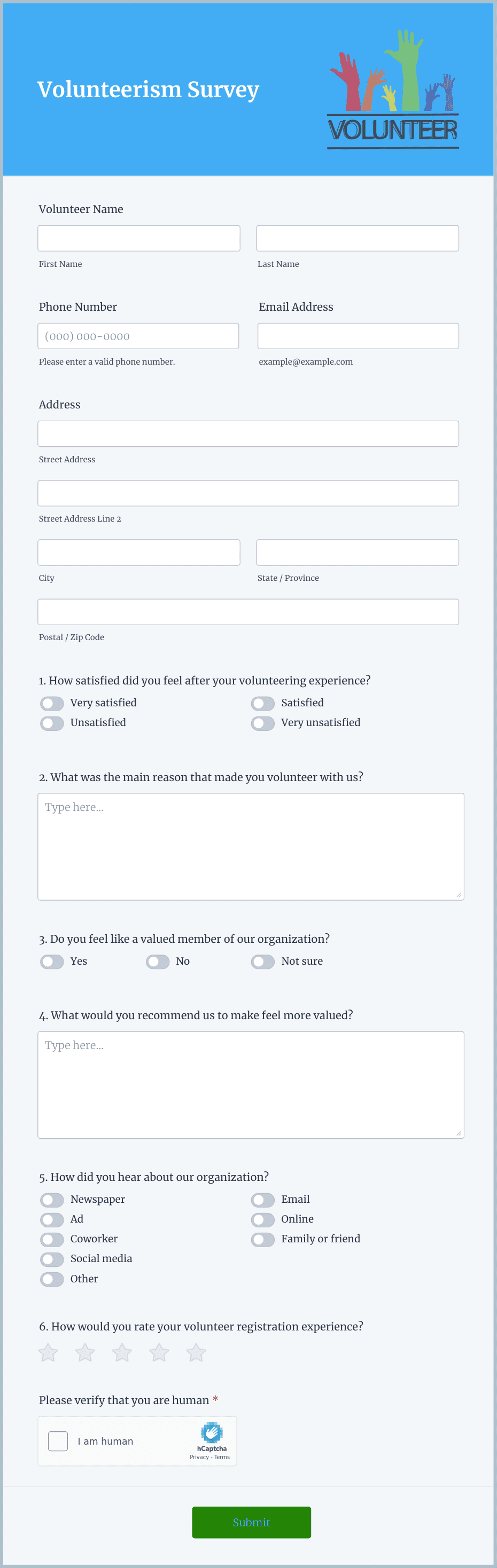Open the hCaptcha Privacy link
Image resolution: width=497 pixels, height=1568 pixels.
coord(200,1457)
